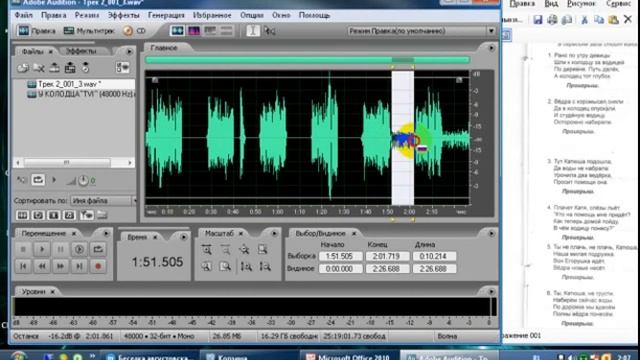Click Zoom Out Horizontally icon
Viewport: 640px width, 360px height.
tap(225, 249)
